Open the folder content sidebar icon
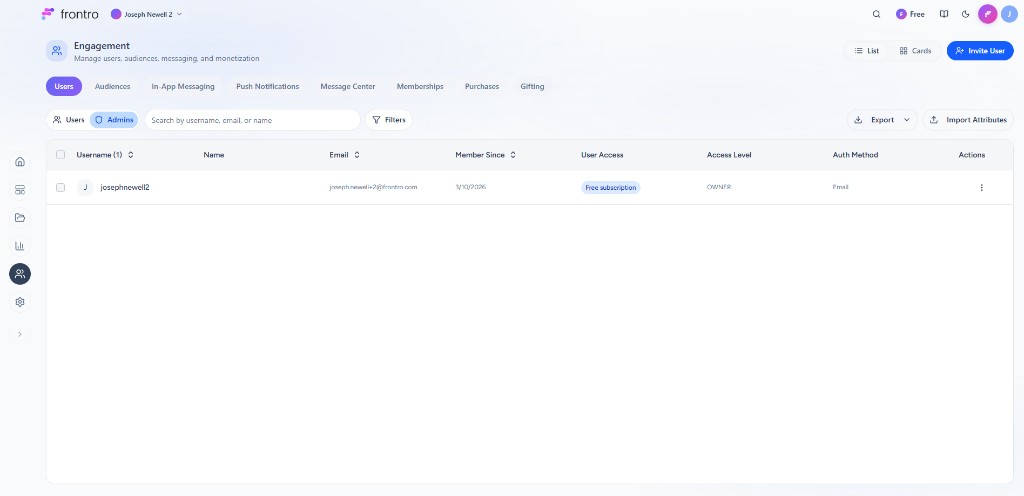Viewport: 1024px width, 496px height. 20,218
